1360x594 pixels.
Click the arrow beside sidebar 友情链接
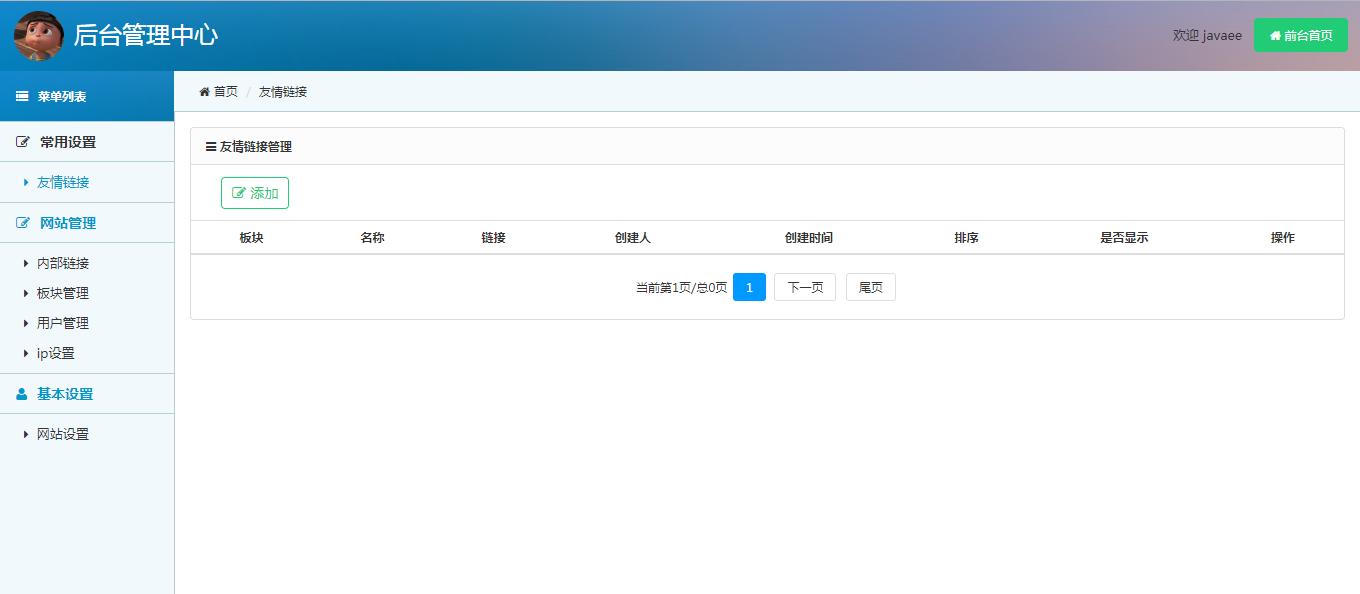tap(26, 183)
